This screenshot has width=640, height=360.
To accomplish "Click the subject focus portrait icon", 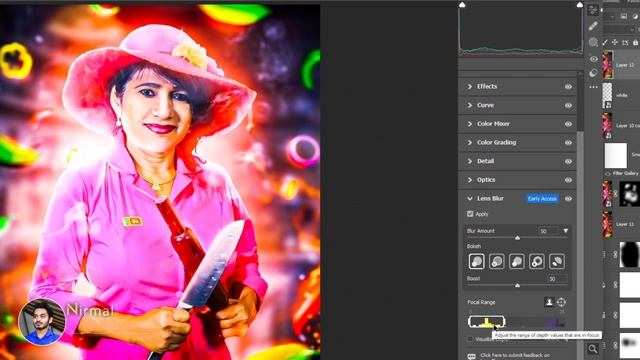I will 549,302.
